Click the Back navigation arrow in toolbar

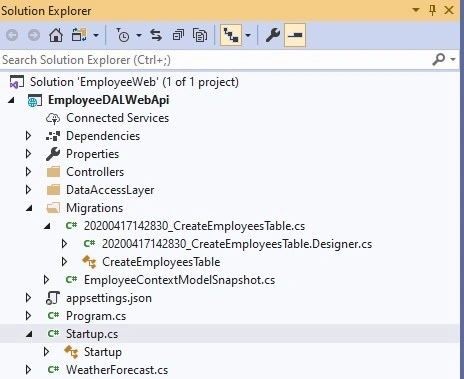[12, 35]
